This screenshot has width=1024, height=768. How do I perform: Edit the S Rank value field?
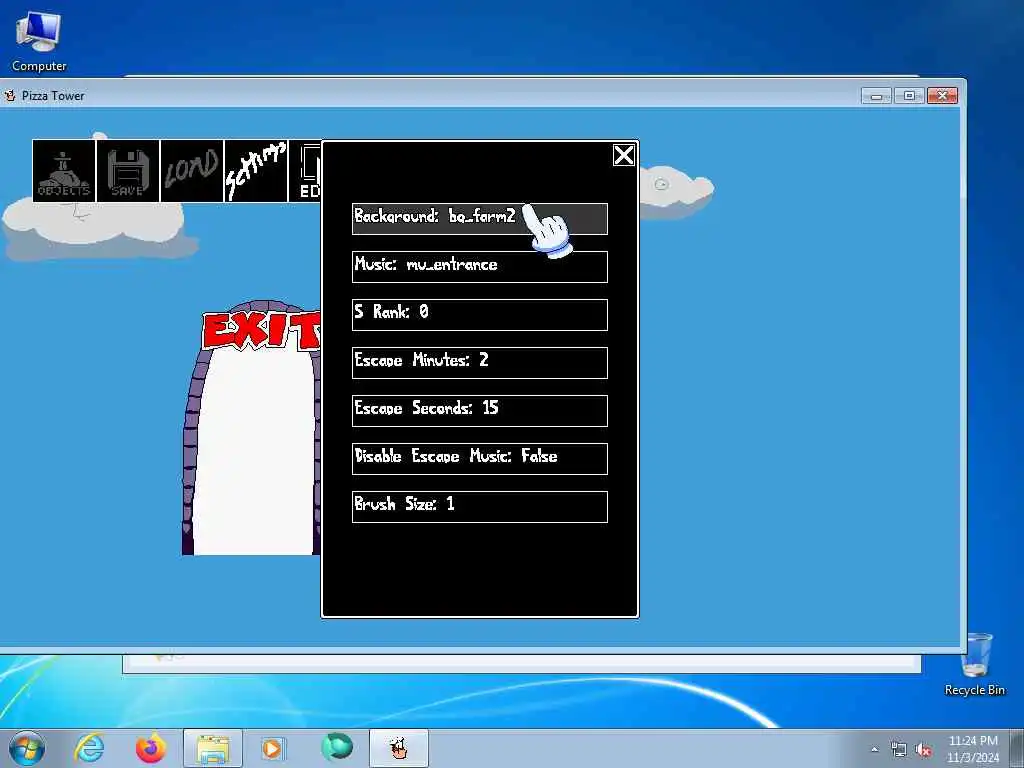tap(479, 315)
